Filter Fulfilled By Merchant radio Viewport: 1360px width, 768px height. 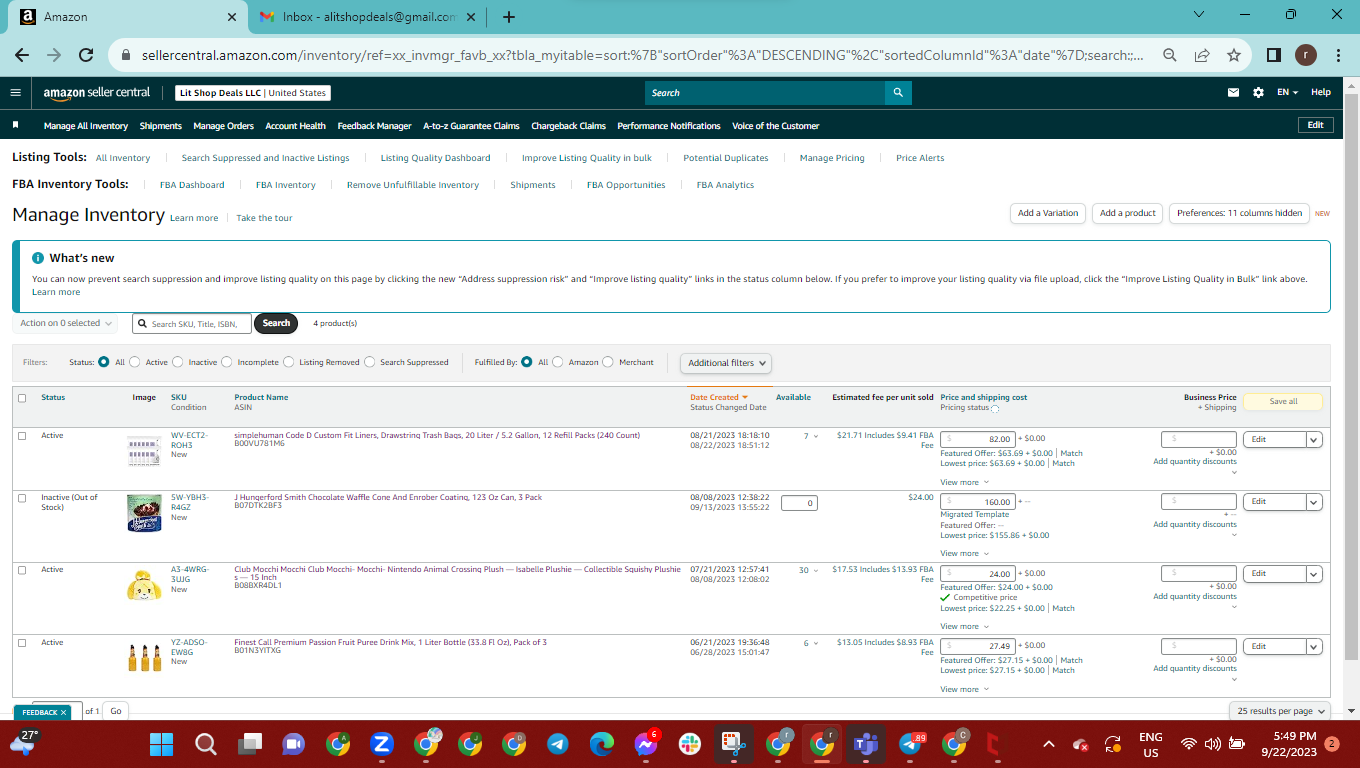[x=608, y=362]
